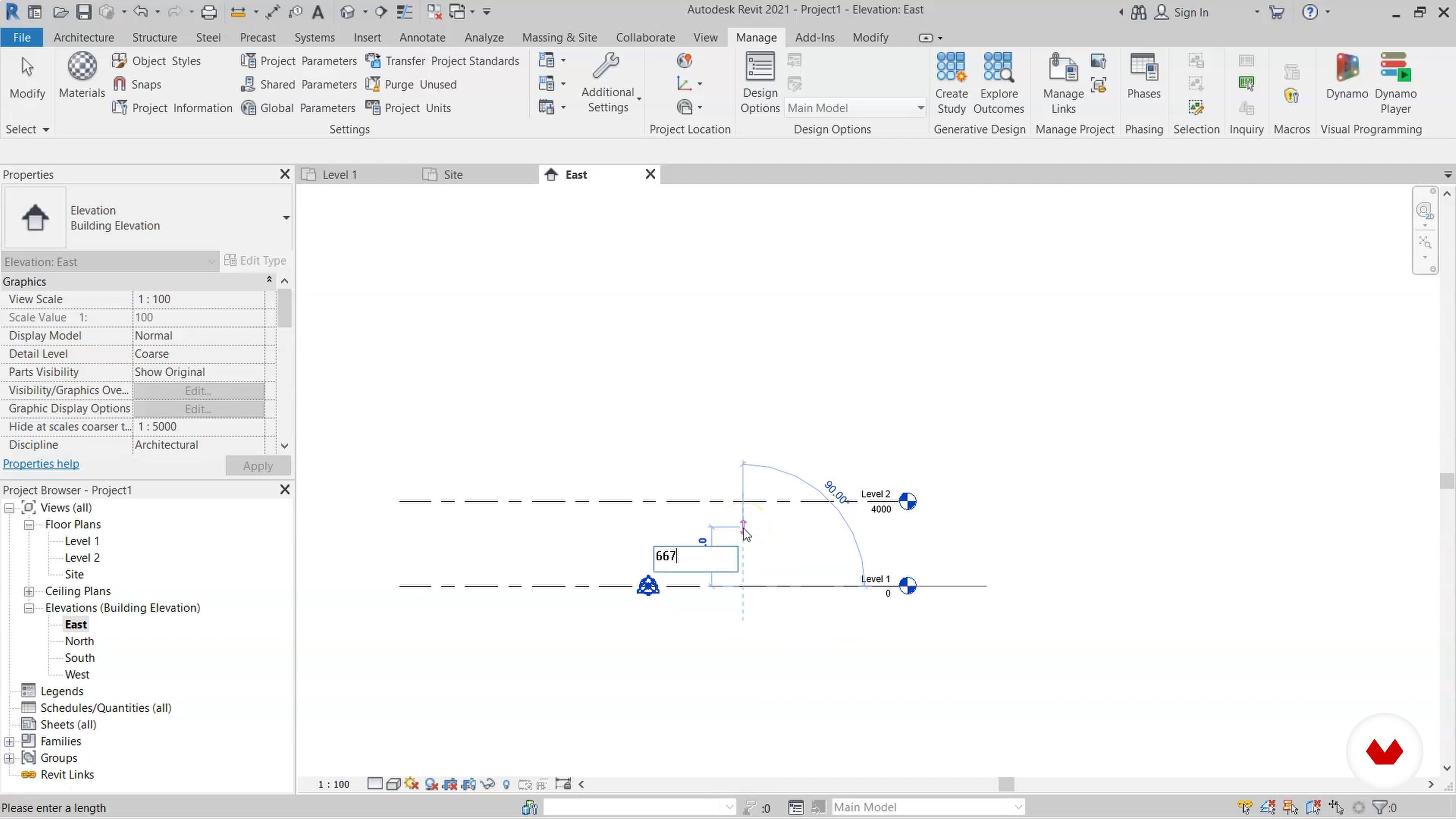
Task: Open Global Parameters
Action: [x=298, y=108]
